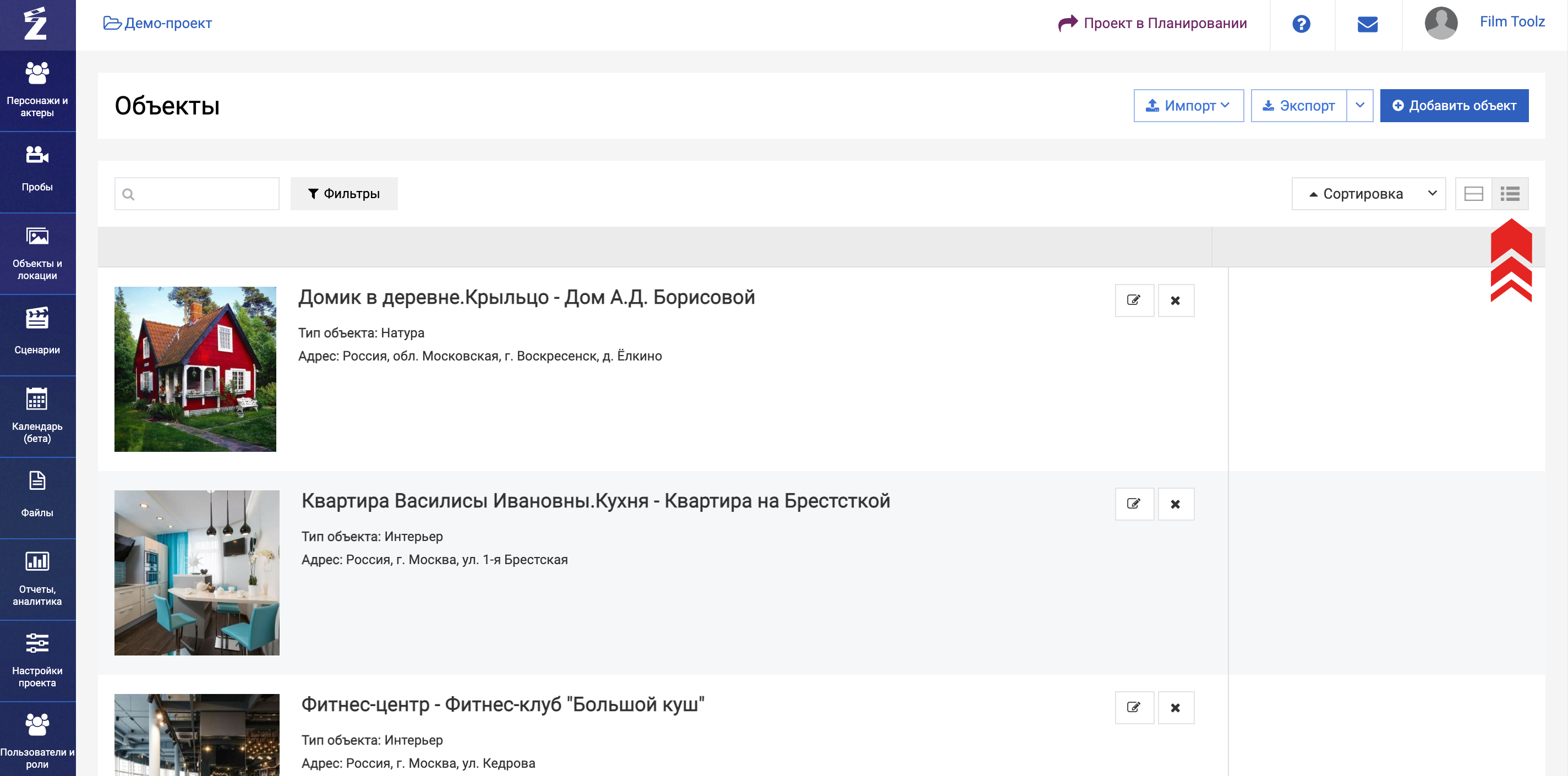The height and width of the screenshot is (776, 1568).
Task: Open messages envelope icon
Action: [x=1367, y=24]
